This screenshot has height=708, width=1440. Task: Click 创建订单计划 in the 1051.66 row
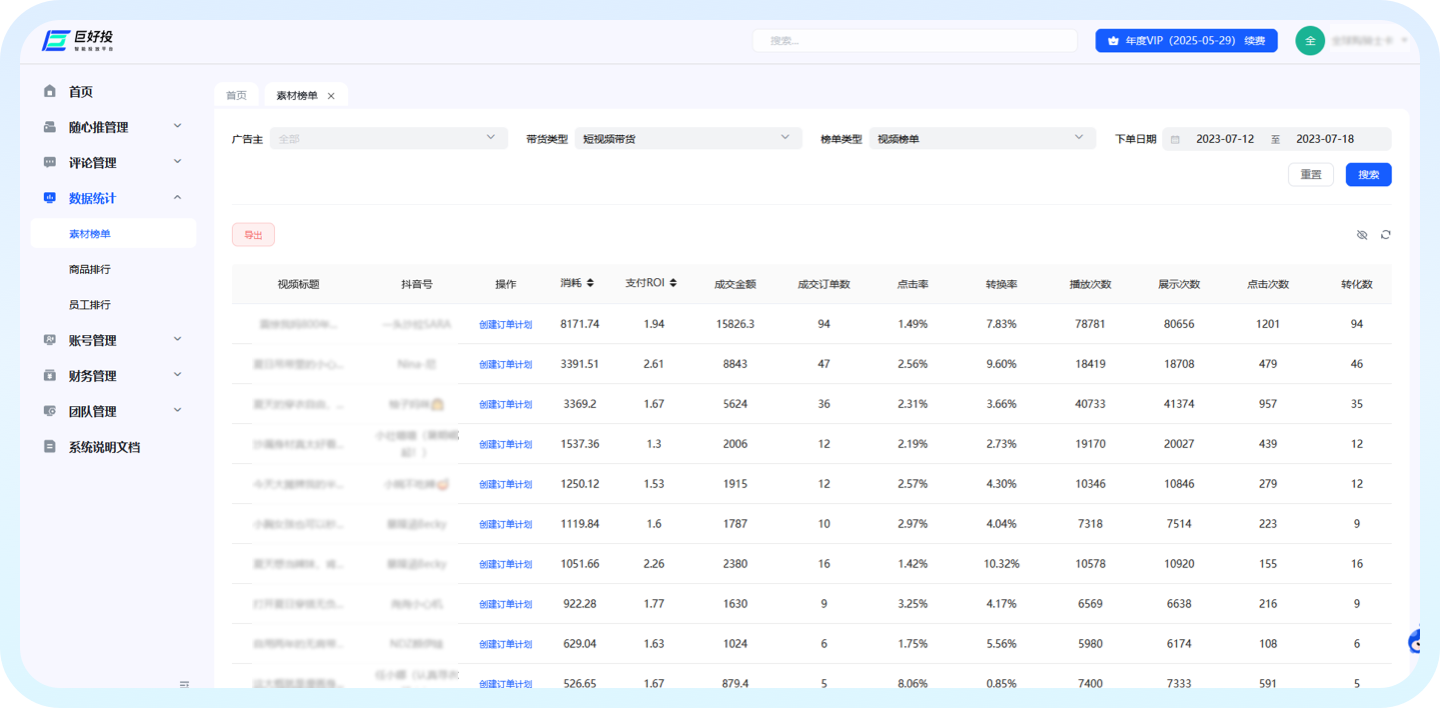pyautogui.click(x=505, y=565)
